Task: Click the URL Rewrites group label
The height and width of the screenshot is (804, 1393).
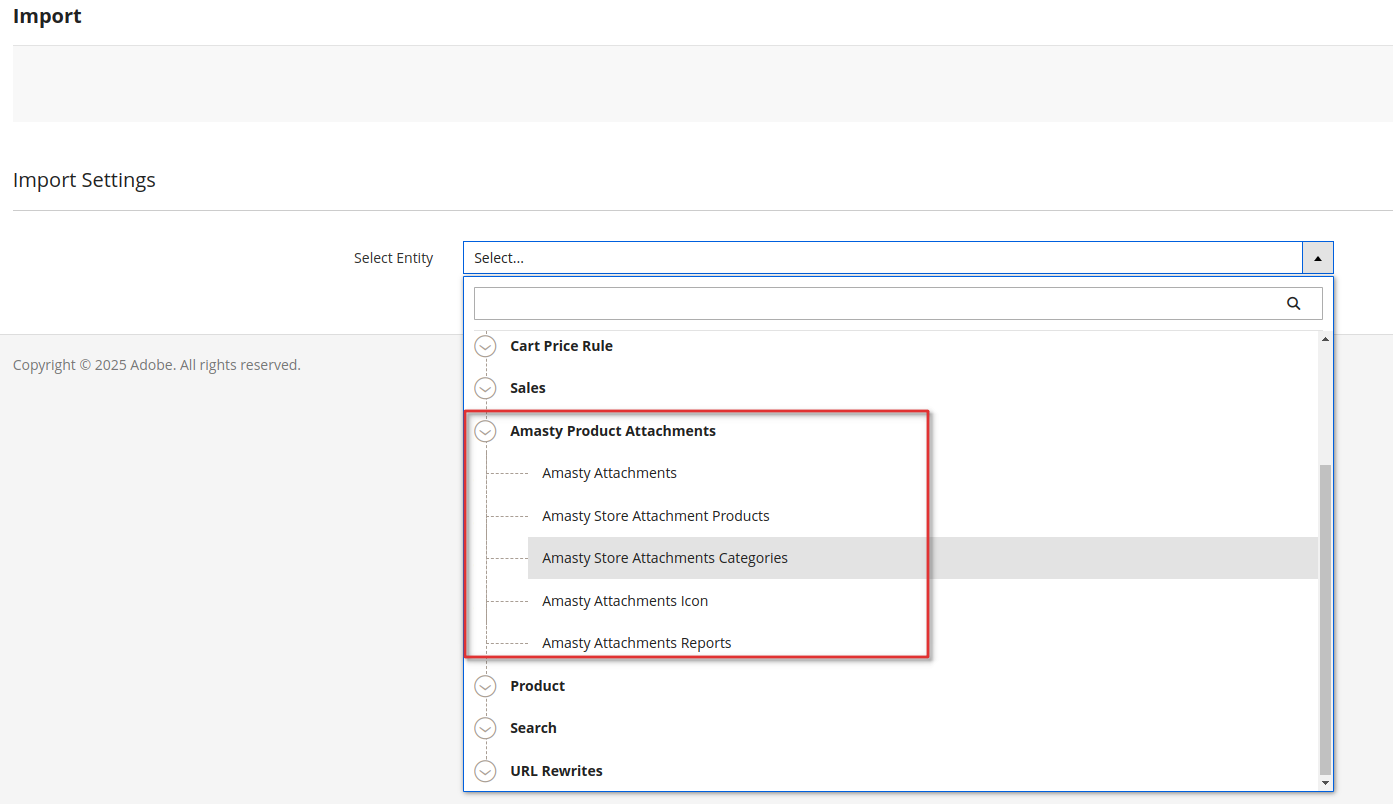Action: click(x=556, y=771)
